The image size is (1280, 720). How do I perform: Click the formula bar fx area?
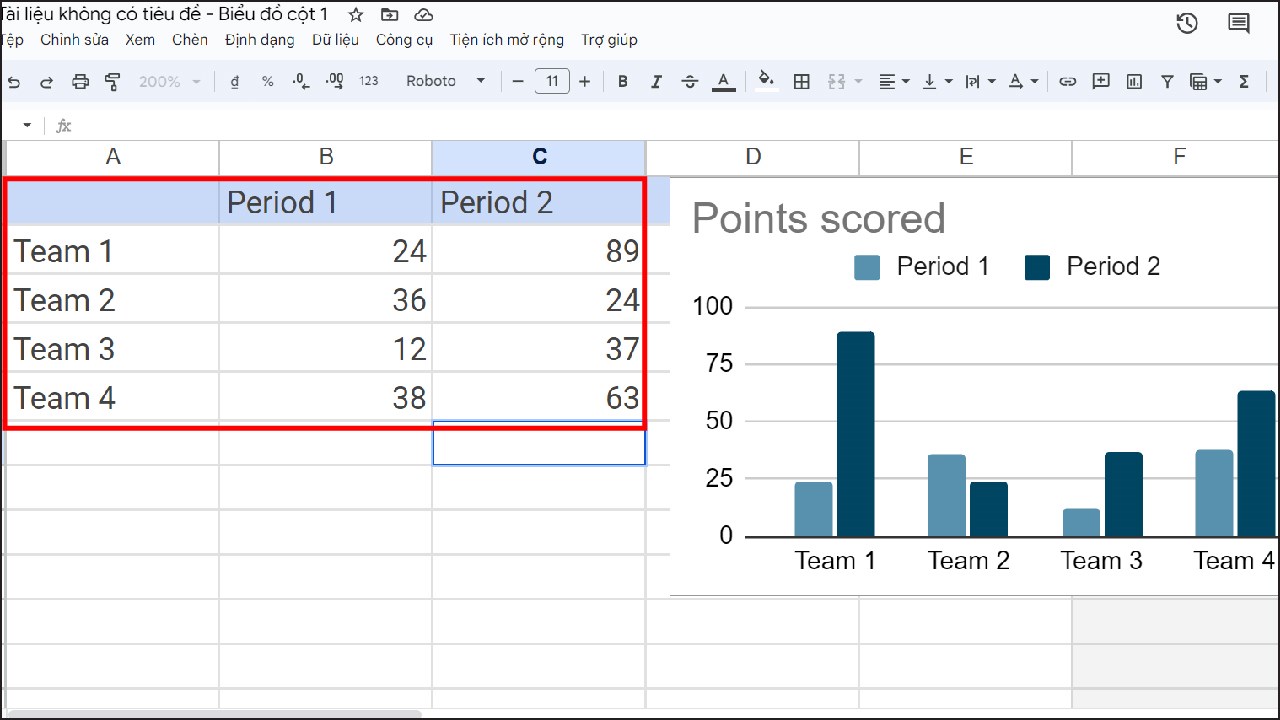pos(63,126)
